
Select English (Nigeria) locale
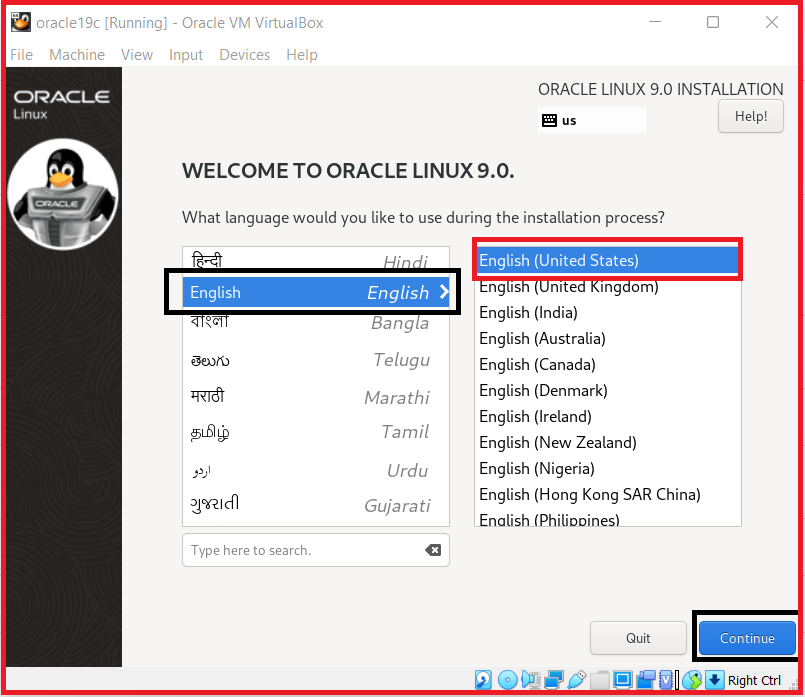608,469
